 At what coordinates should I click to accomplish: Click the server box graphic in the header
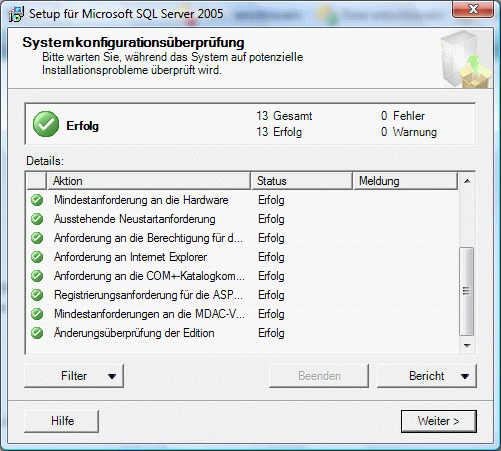pyautogui.click(x=465, y=59)
